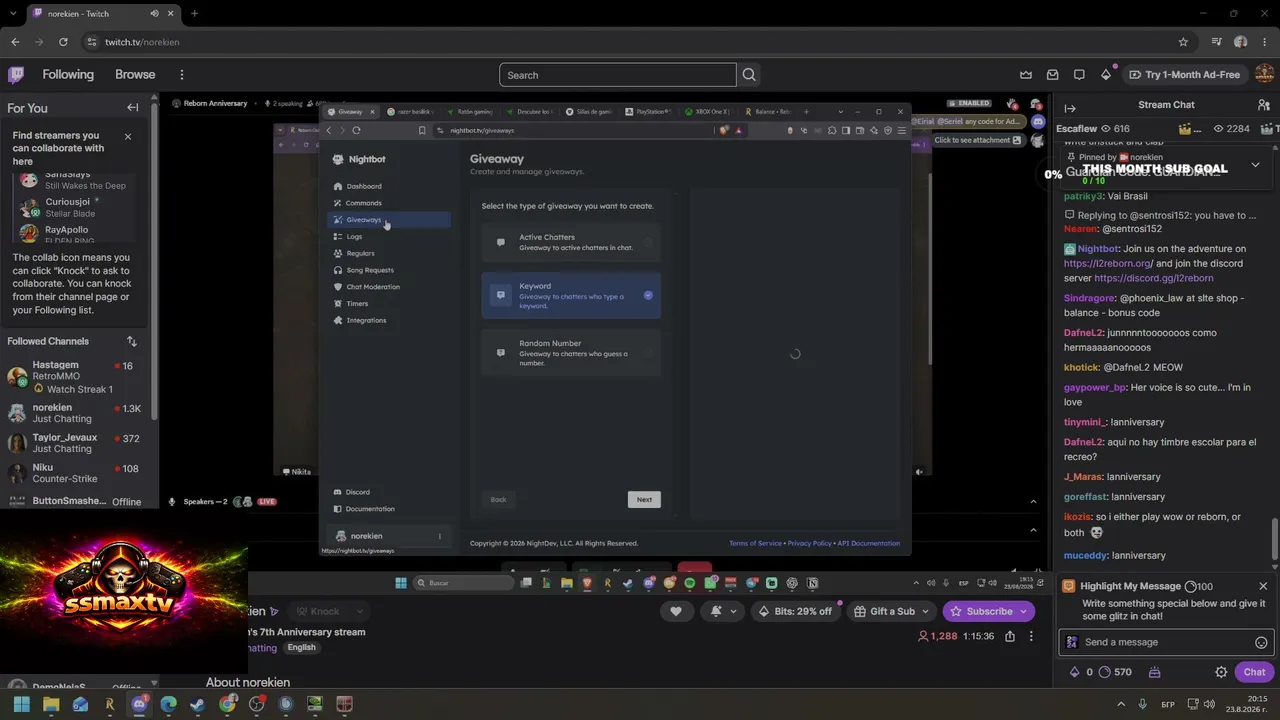Open the emote picker in chat
1280x720 pixels.
click(x=1261, y=643)
